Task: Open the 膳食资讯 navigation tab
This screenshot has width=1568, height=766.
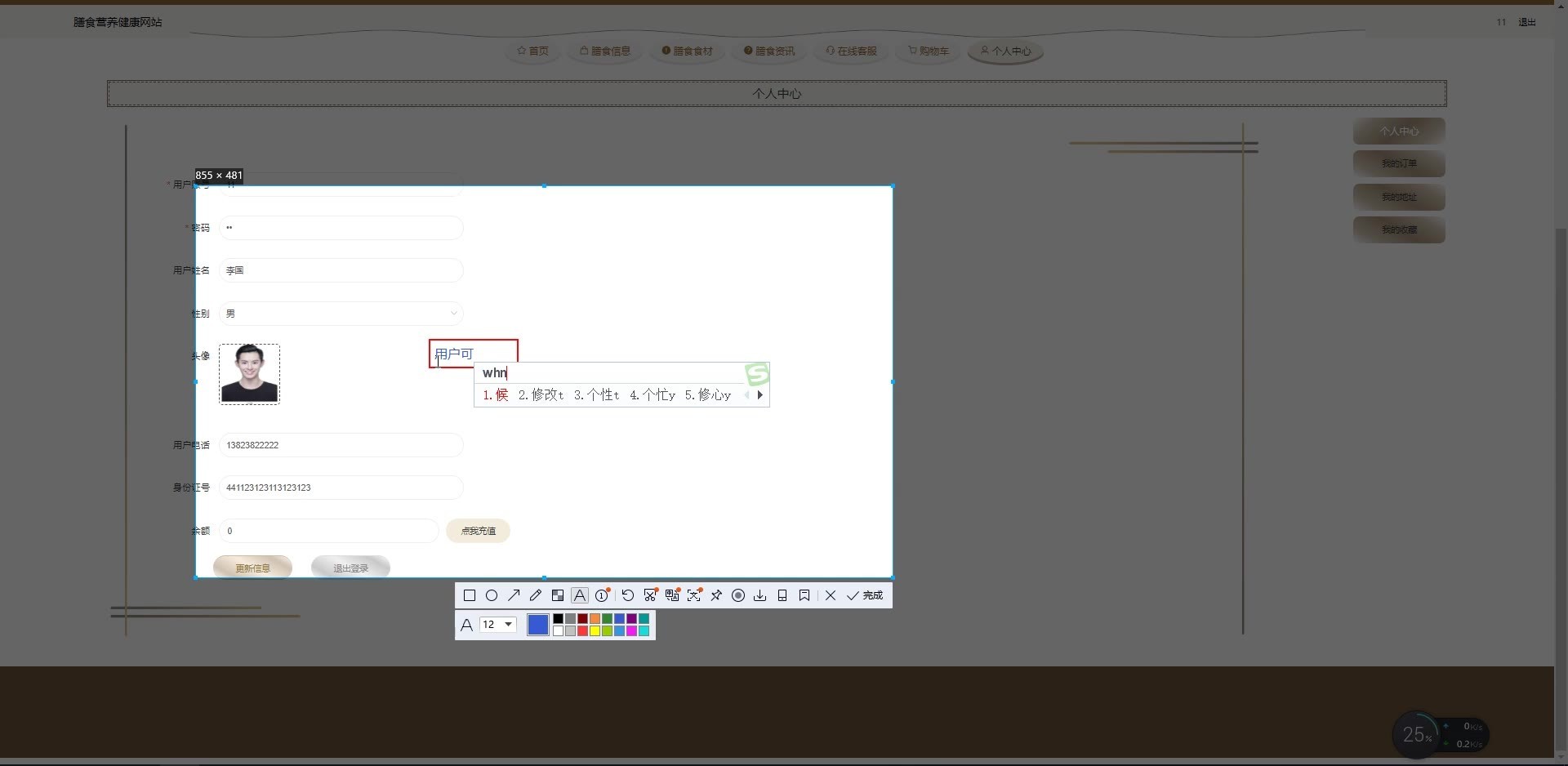Action: [769, 51]
